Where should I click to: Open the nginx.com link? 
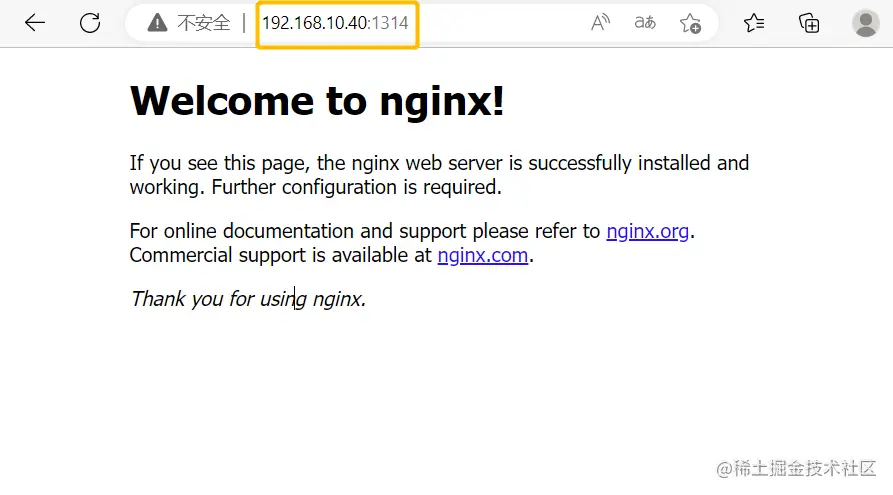point(483,255)
